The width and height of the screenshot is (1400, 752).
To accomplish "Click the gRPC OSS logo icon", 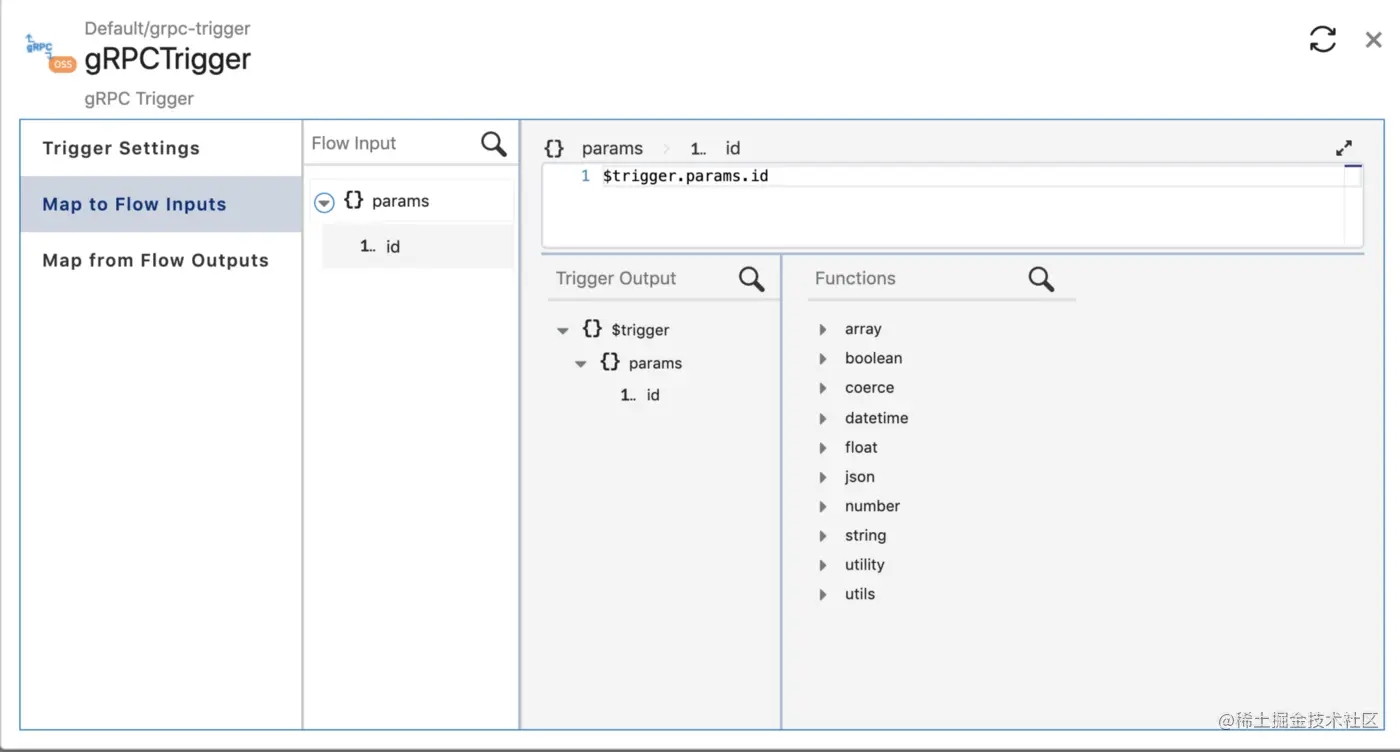I will [51, 54].
